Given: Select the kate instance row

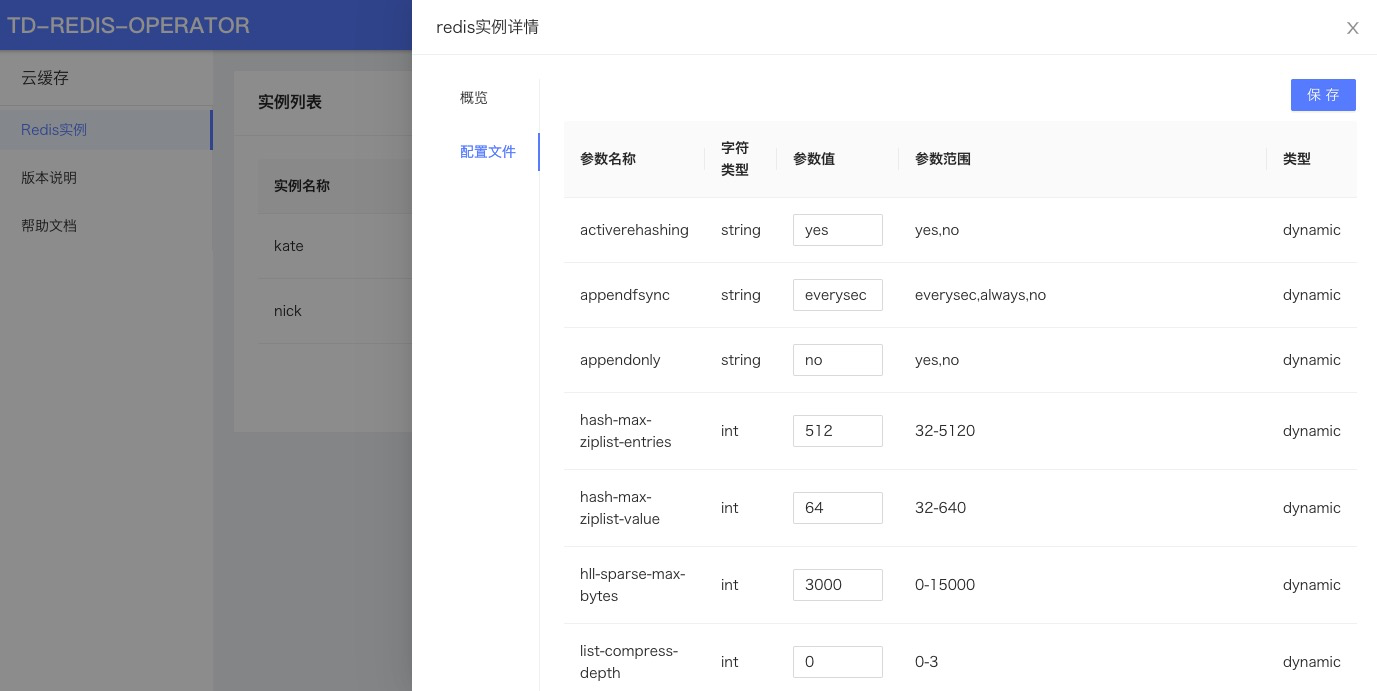Looking at the screenshot, I should (x=334, y=246).
